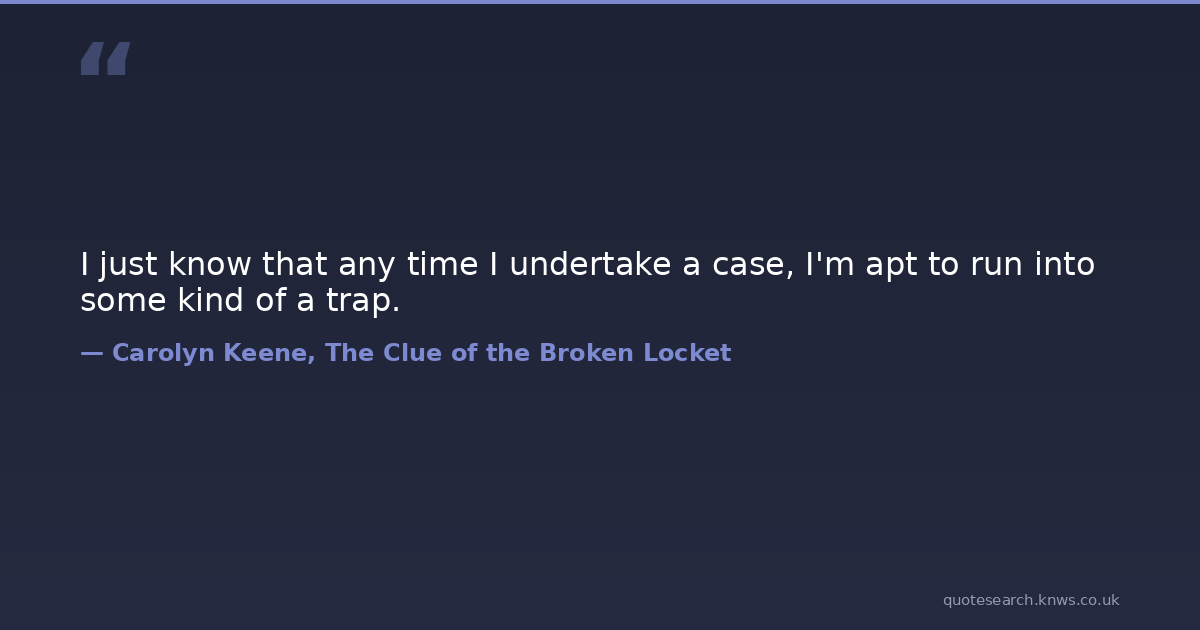This screenshot has height=630, width=1200.
Task: Click the purple accent bar at the top
Action: tap(600, 2)
